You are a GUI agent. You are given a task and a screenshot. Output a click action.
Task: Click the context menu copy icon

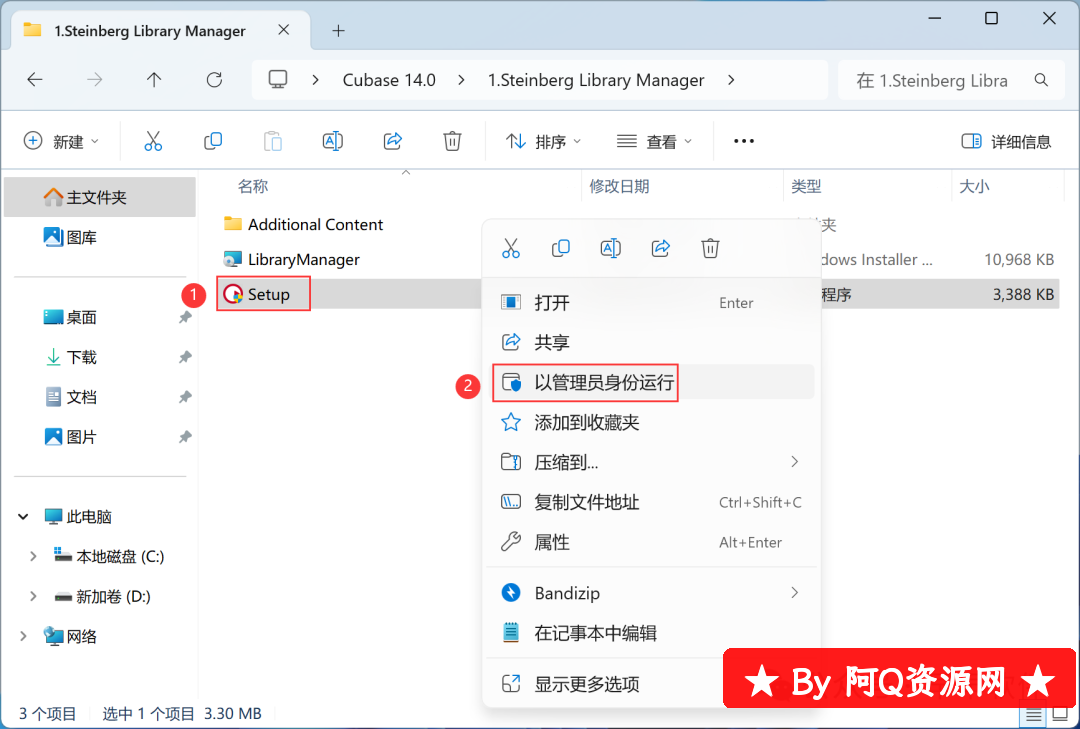pos(561,248)
